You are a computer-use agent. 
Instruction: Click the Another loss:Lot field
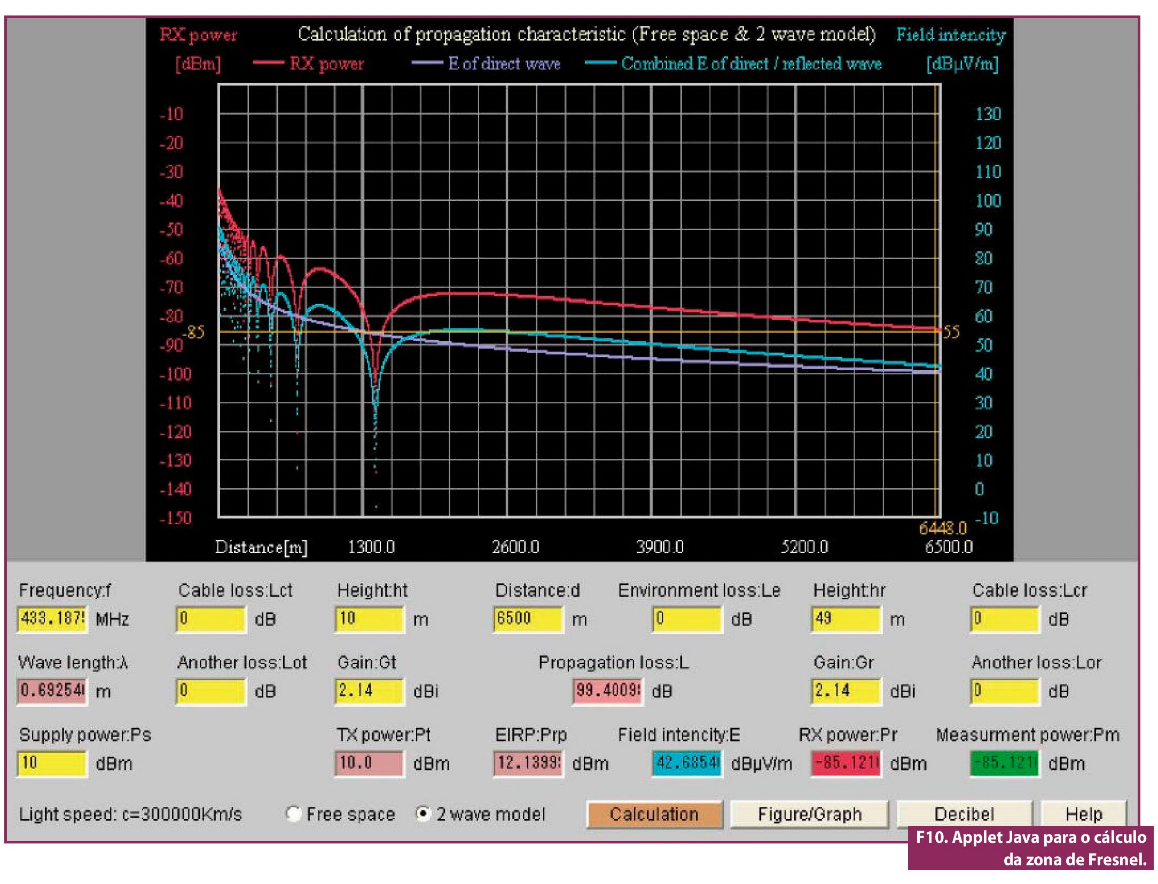211,691
